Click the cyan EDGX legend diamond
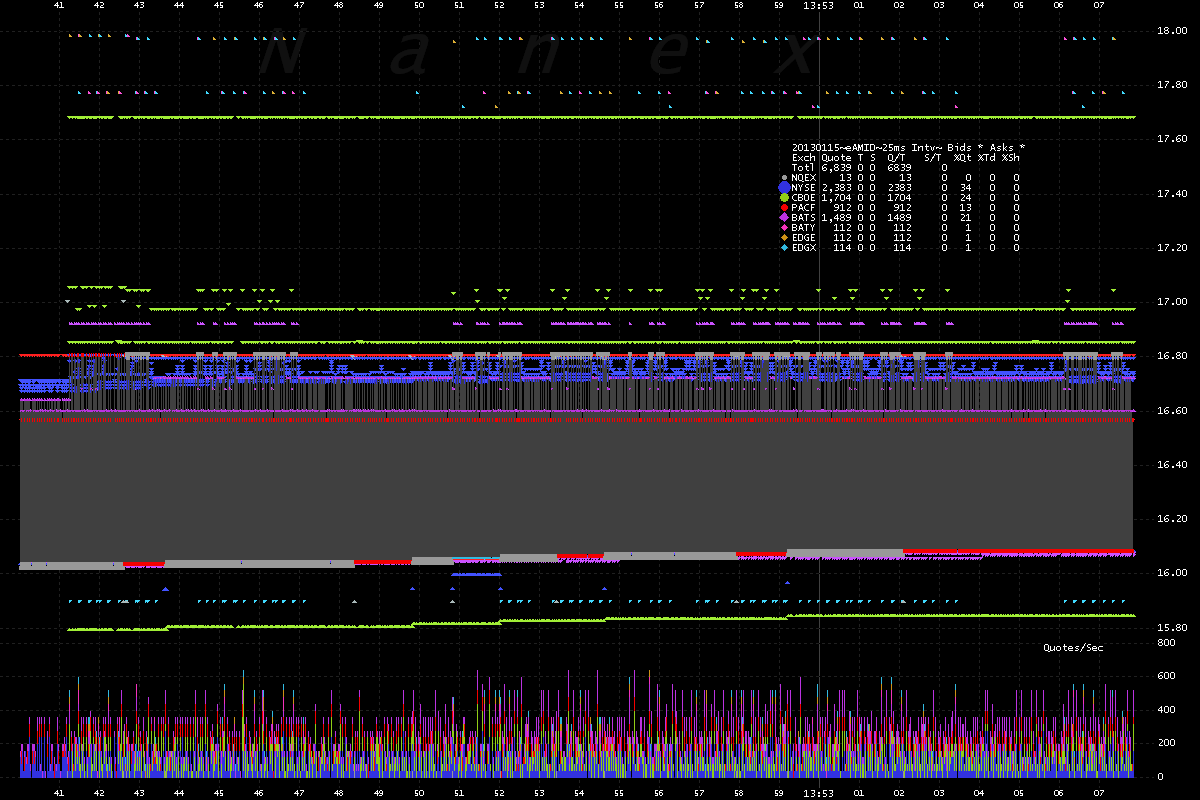The height and width of the screenshot is (800, 1200). coord(784,247)
